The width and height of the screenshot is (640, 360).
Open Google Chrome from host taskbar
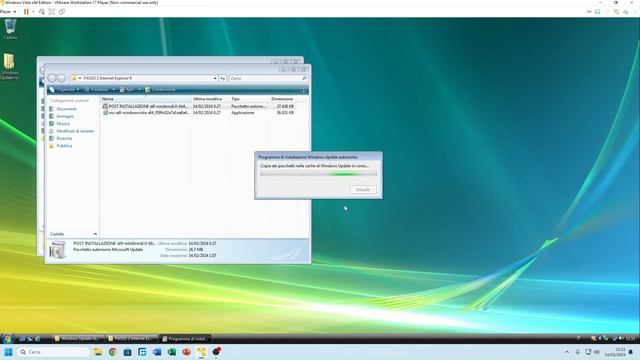click(113, 352)
